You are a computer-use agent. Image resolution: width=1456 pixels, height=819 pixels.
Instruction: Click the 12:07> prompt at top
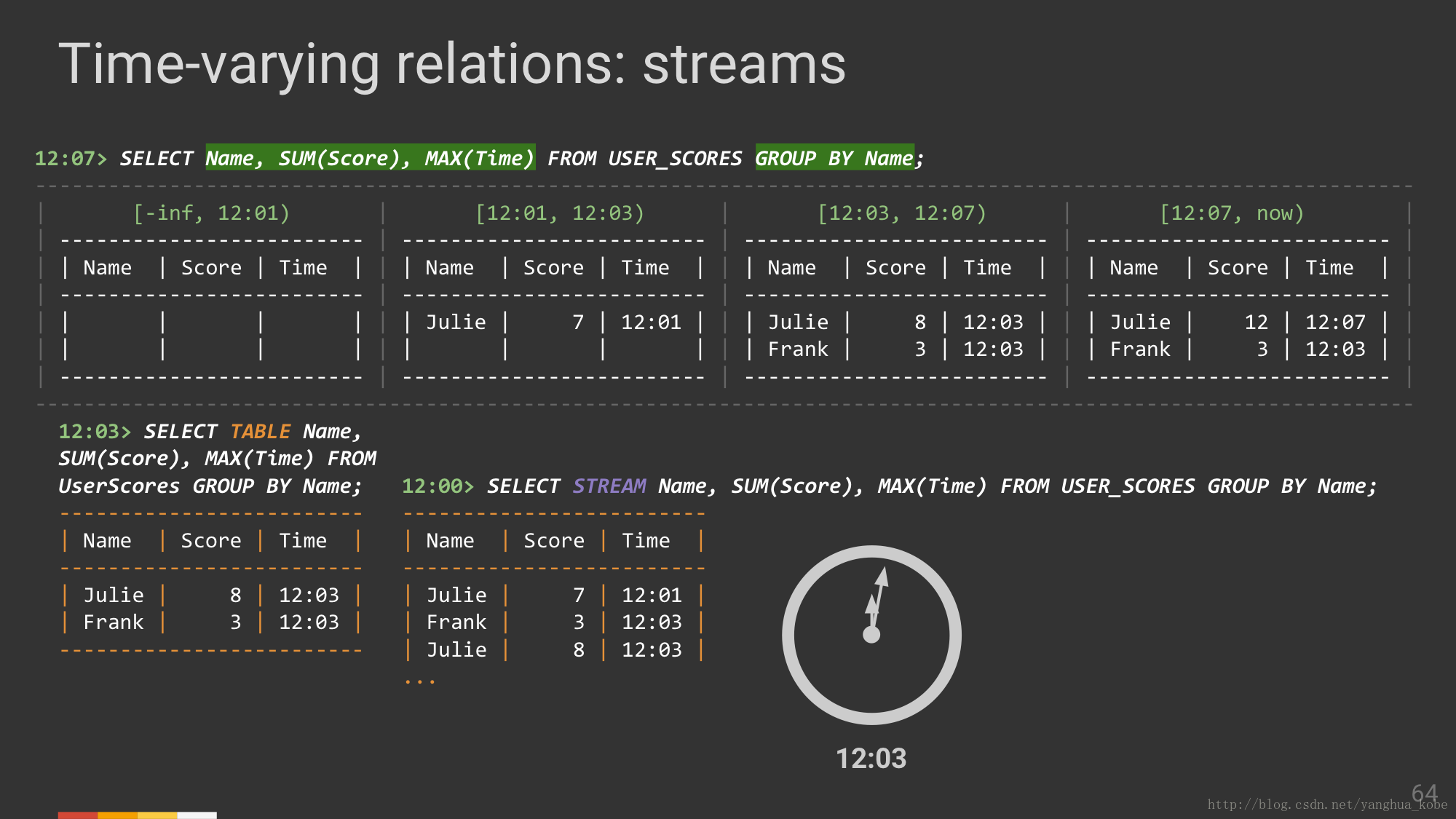coord(71,159)
